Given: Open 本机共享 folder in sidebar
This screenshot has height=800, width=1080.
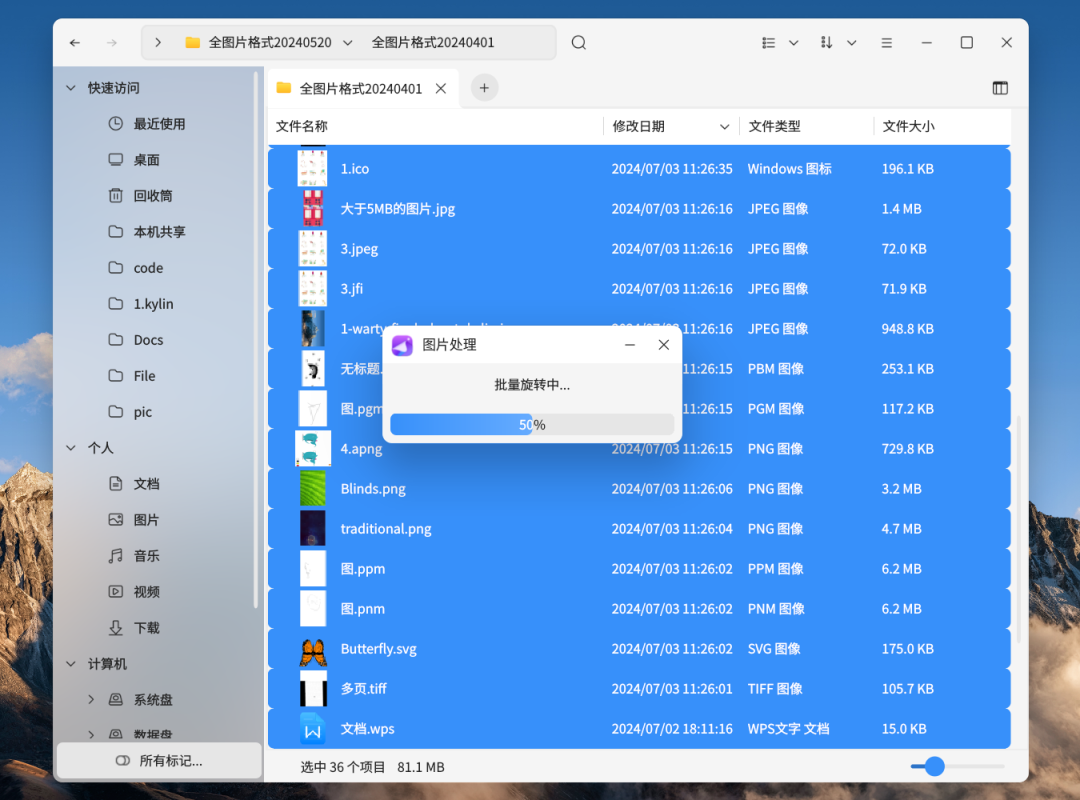Looking at the screenshot, I should (x=159, y=232).
